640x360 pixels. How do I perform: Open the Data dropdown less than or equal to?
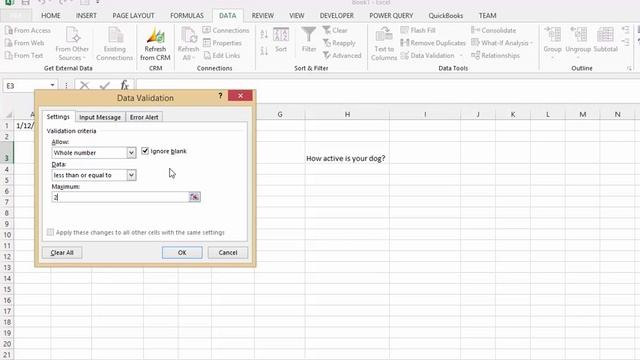[131, 175]
